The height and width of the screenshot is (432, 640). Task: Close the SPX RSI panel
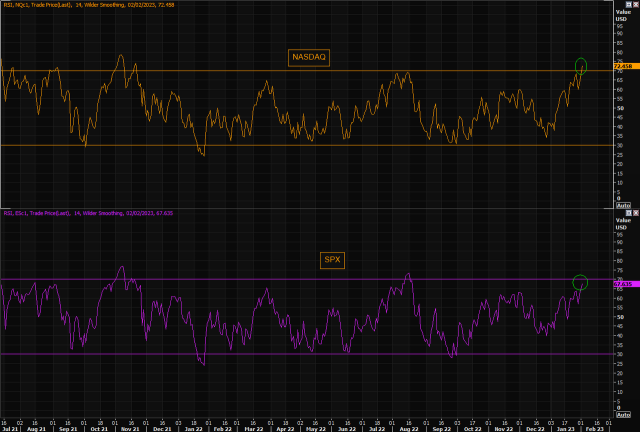point(636,213)
